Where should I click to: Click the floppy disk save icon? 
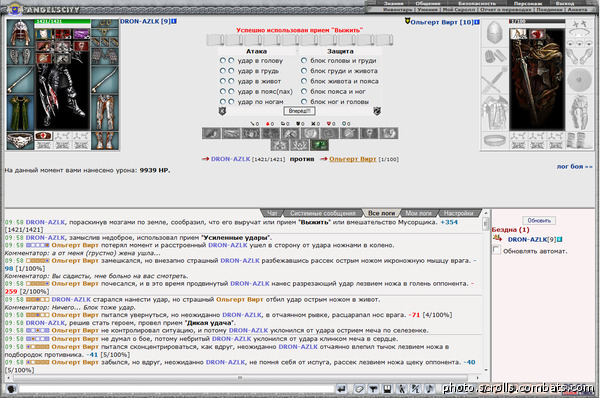tap(387, 389)
